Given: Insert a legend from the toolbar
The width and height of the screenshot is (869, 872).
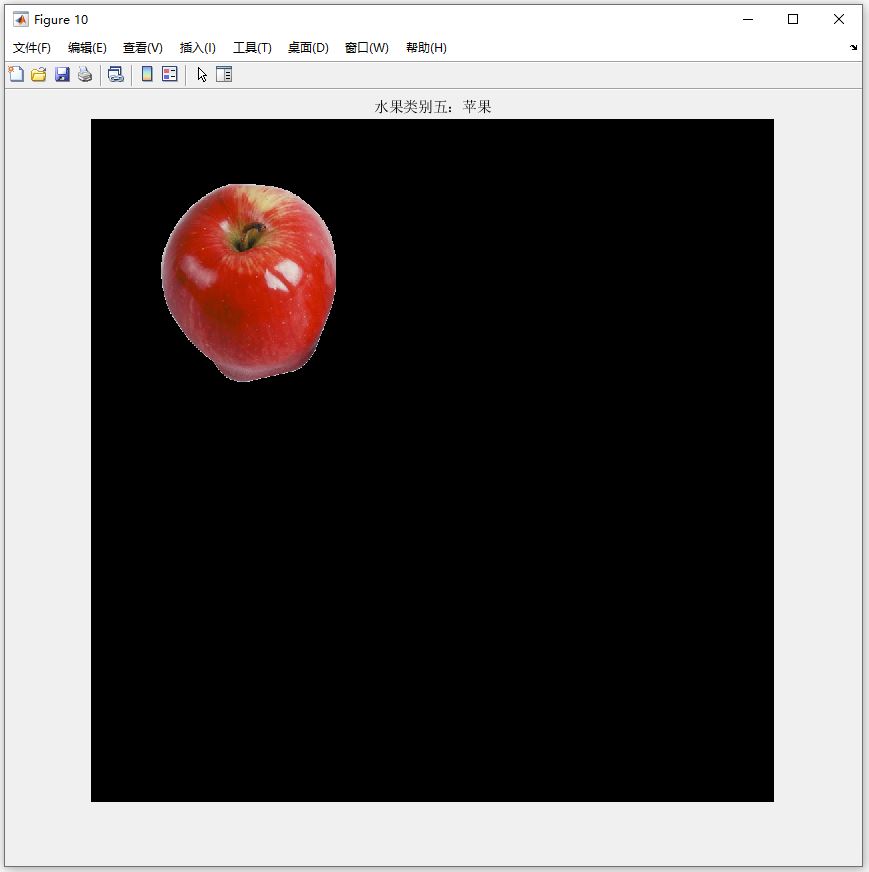Looking at the screenshot, I should [170, 74].
